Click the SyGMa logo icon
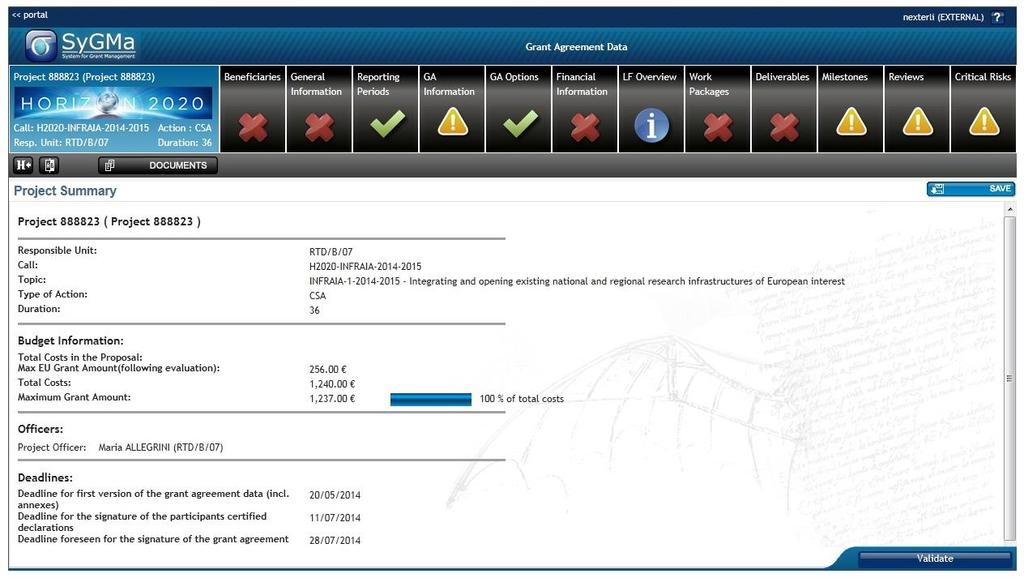 click(x=40, y=46)
